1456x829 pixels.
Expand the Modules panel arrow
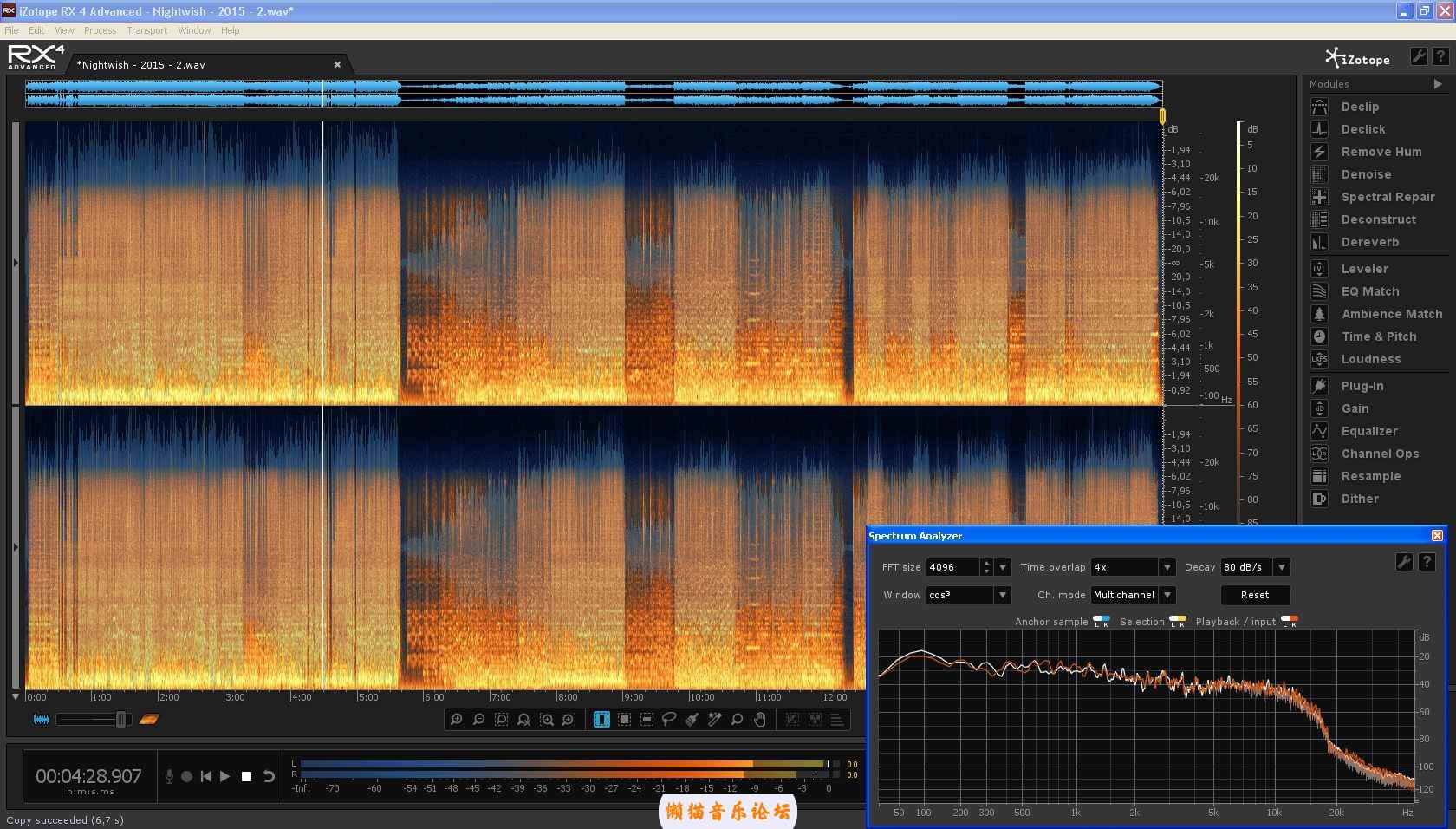point(1438,84)
